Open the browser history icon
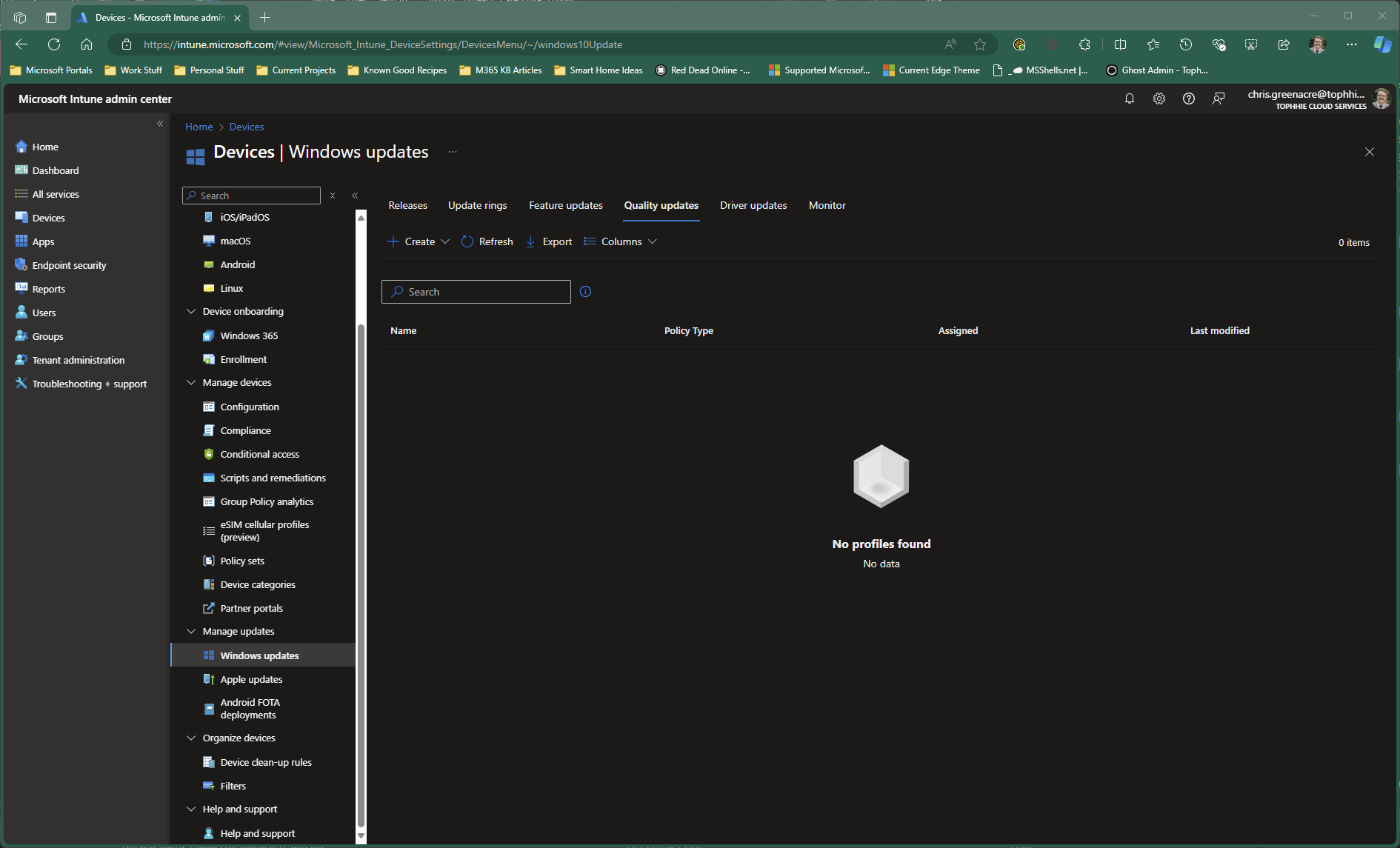The image size is (1400, 848). [1185, 44]
